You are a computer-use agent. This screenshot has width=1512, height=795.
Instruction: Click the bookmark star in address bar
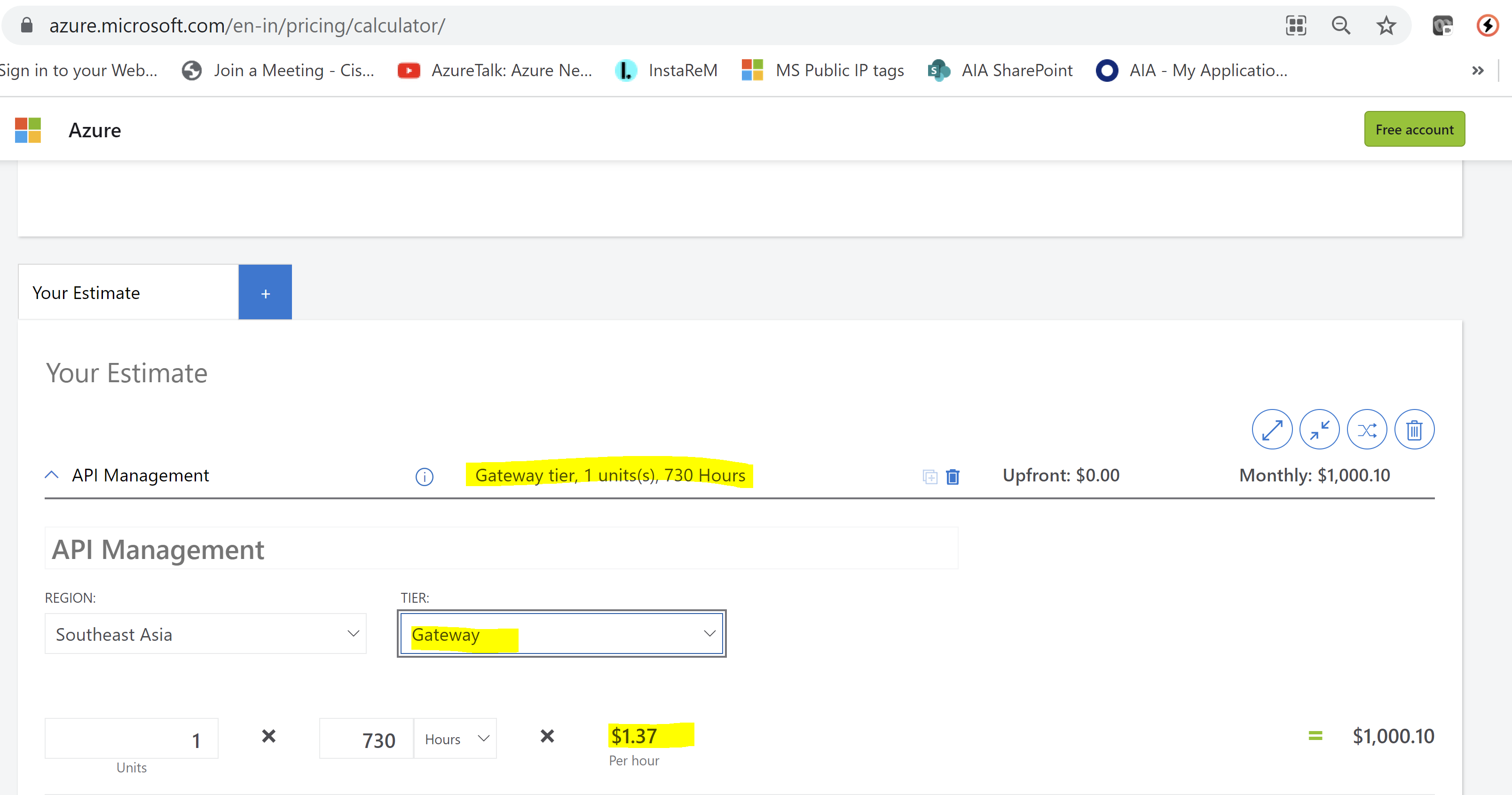pos(1385,25)
